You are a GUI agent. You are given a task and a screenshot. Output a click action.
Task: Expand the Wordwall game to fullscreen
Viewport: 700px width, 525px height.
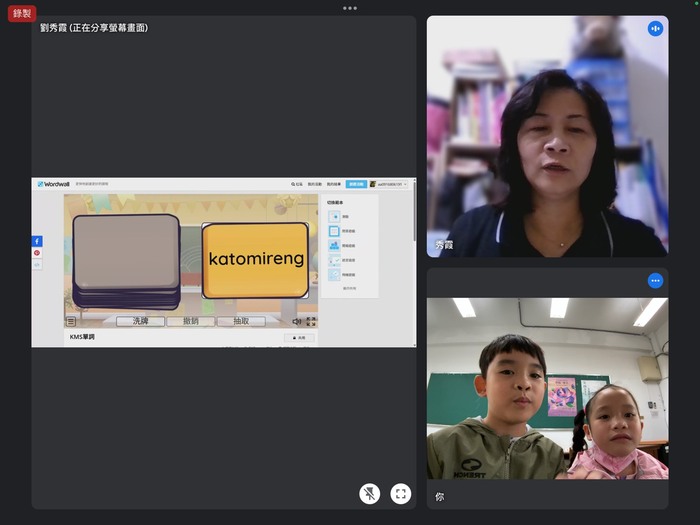coord(311,321)
